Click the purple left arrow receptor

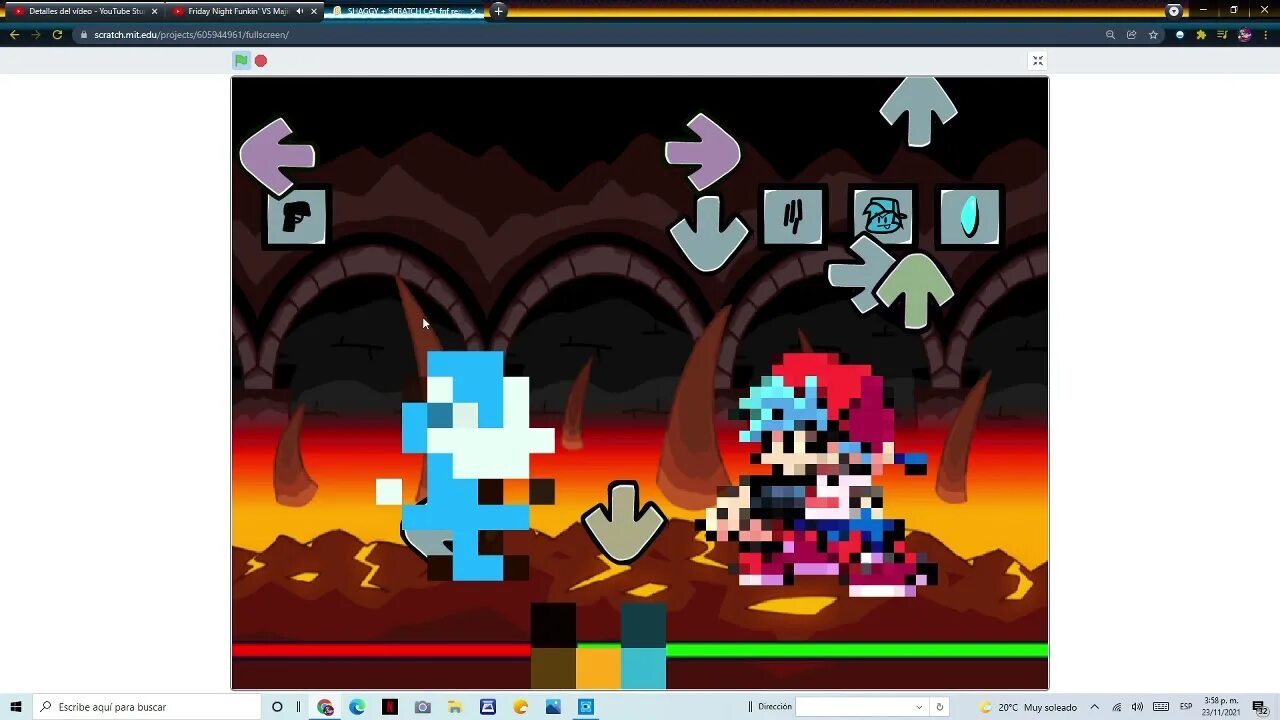tap(277, 156)
